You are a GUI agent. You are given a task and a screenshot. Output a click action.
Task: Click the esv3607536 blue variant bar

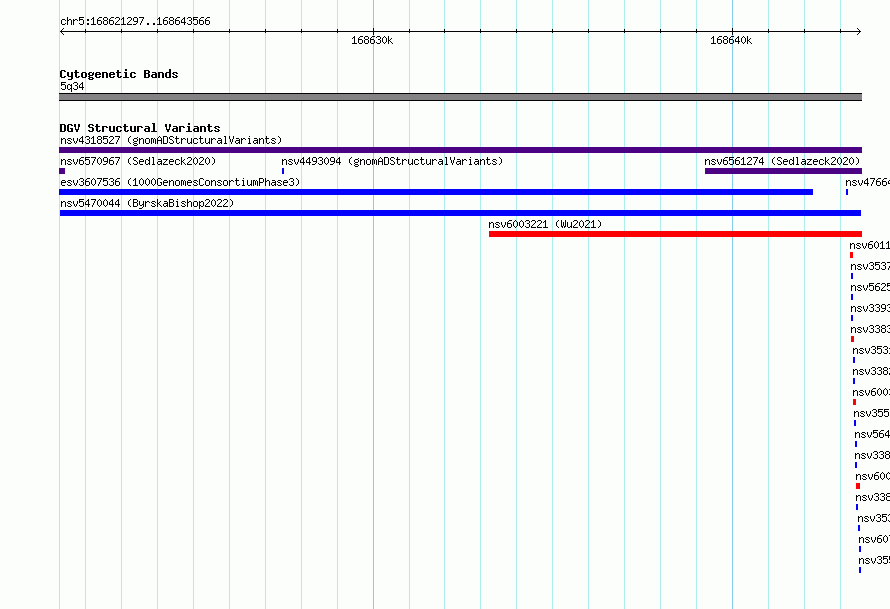[x=436, y=192]
